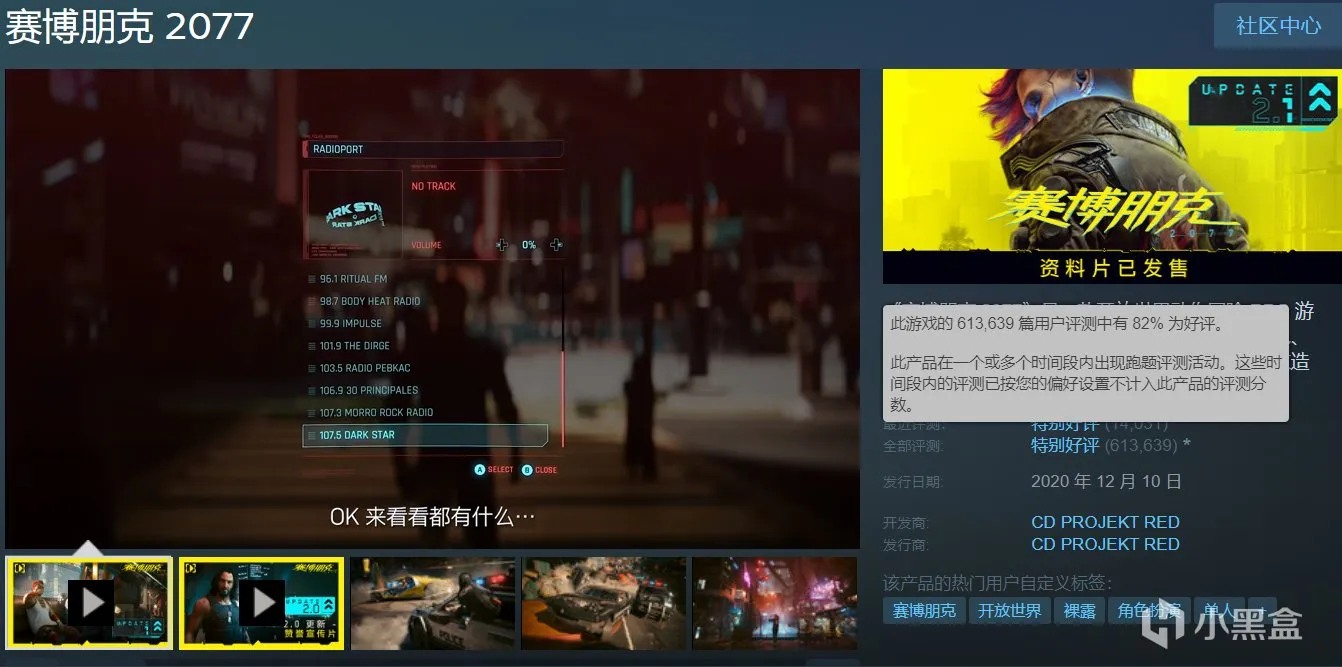Click the volume minus icon in video
Screen dimensions: 1342x667
[502, 245]
